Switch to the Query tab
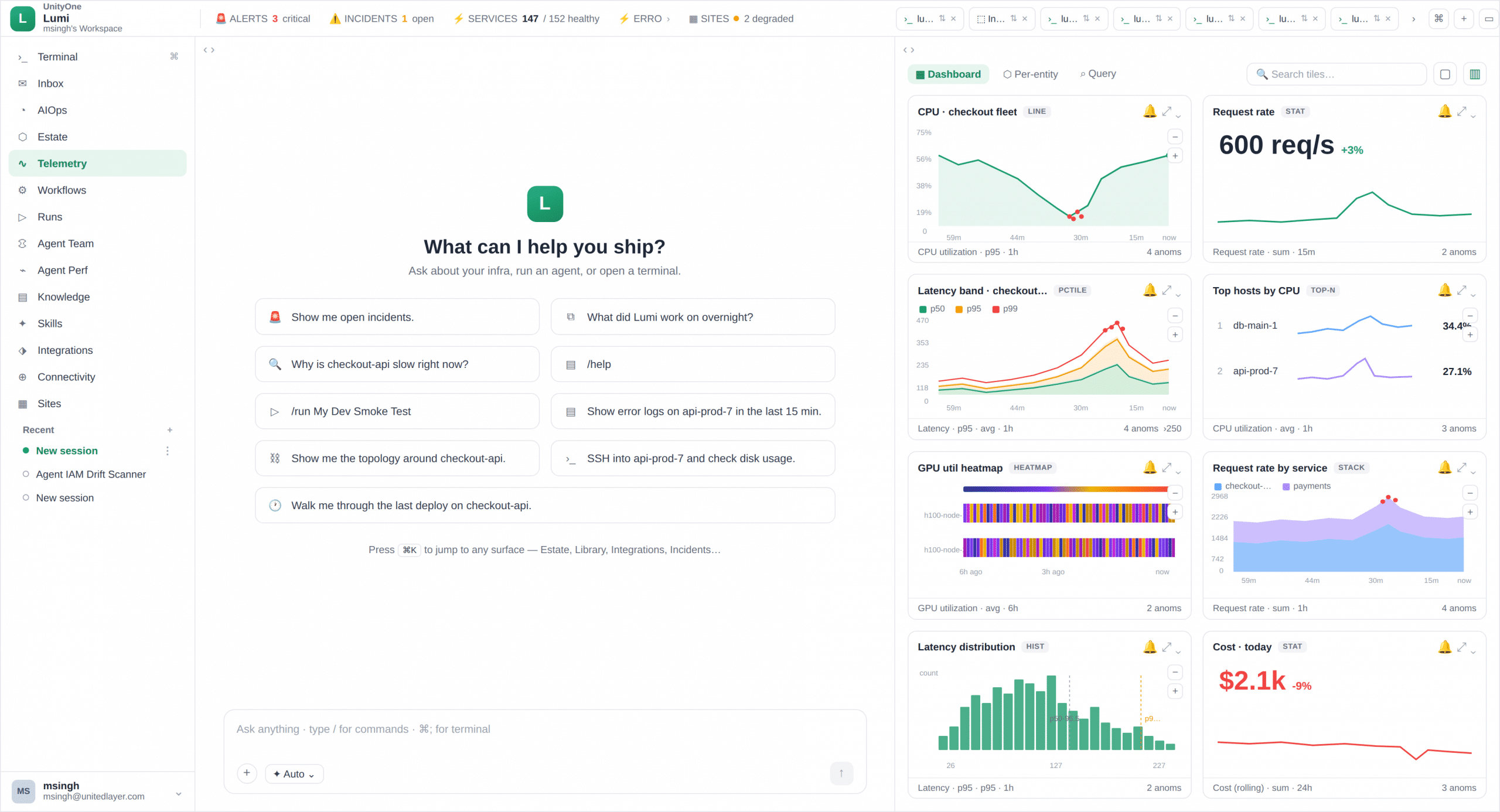The image size is (1500, 812). coord(1098,74)
